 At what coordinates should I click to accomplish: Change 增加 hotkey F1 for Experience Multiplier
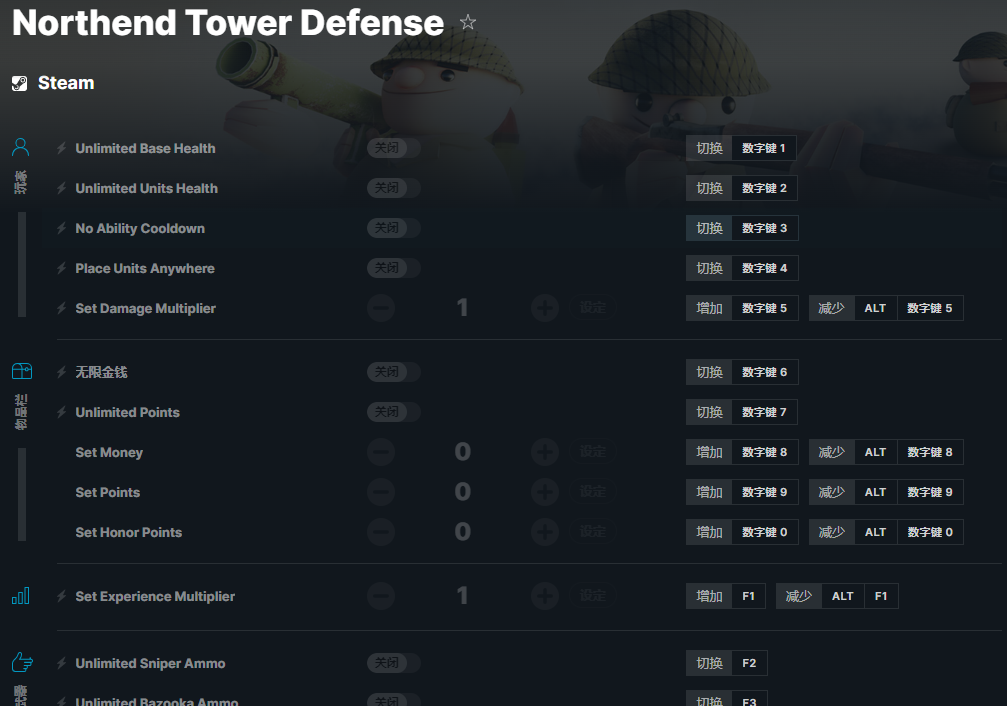click(726, 596)
